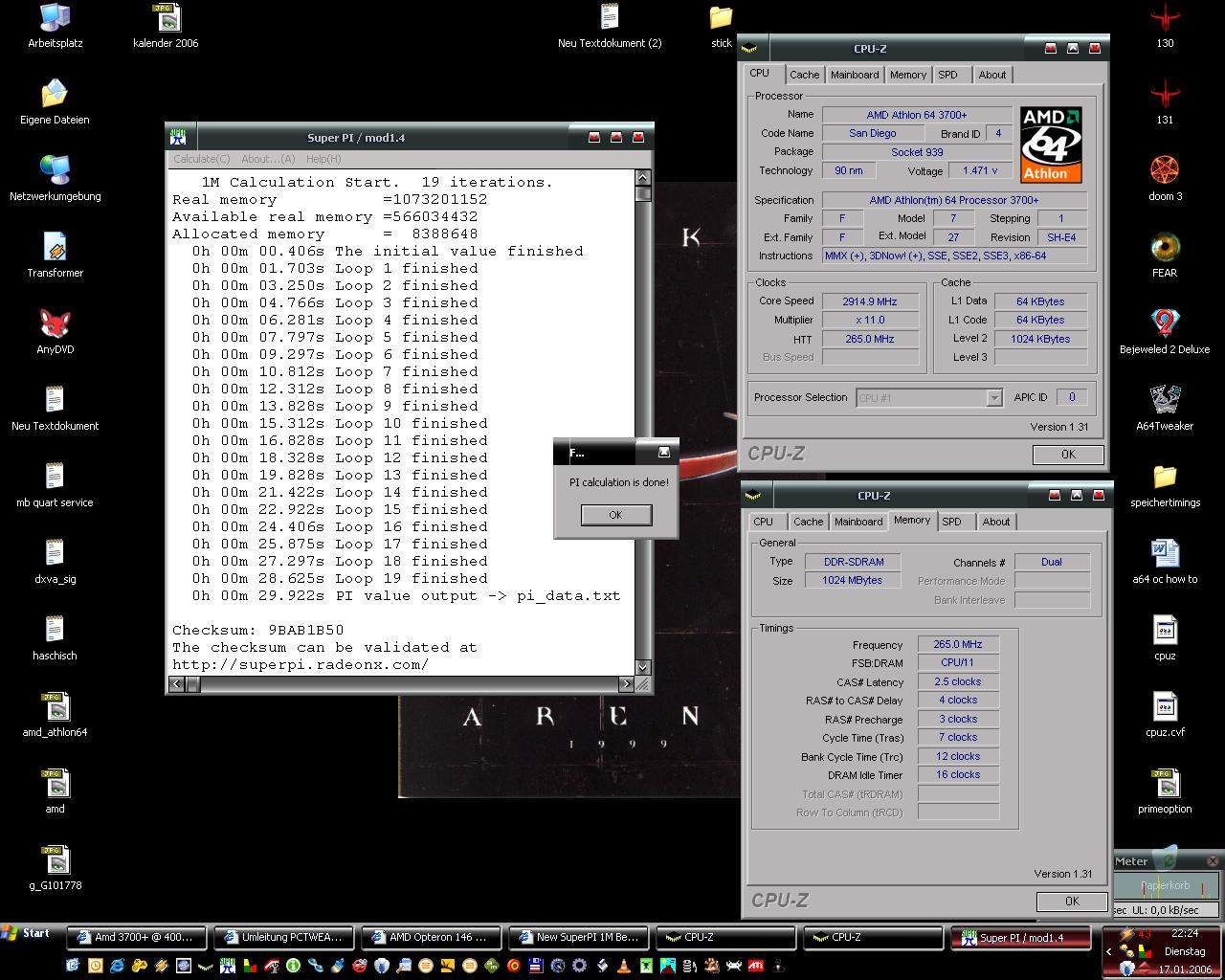Open the mb quart service text file
The image size is (1225, 980).
click(55, 485)
